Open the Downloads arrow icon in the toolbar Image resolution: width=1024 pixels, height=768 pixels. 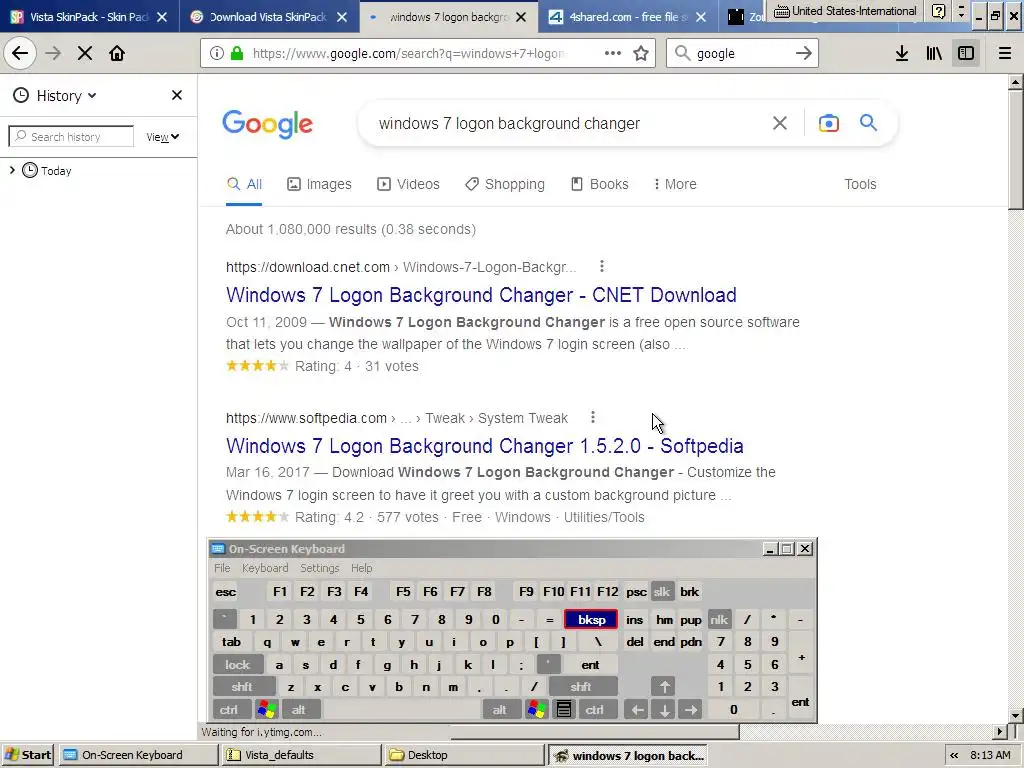902,54
